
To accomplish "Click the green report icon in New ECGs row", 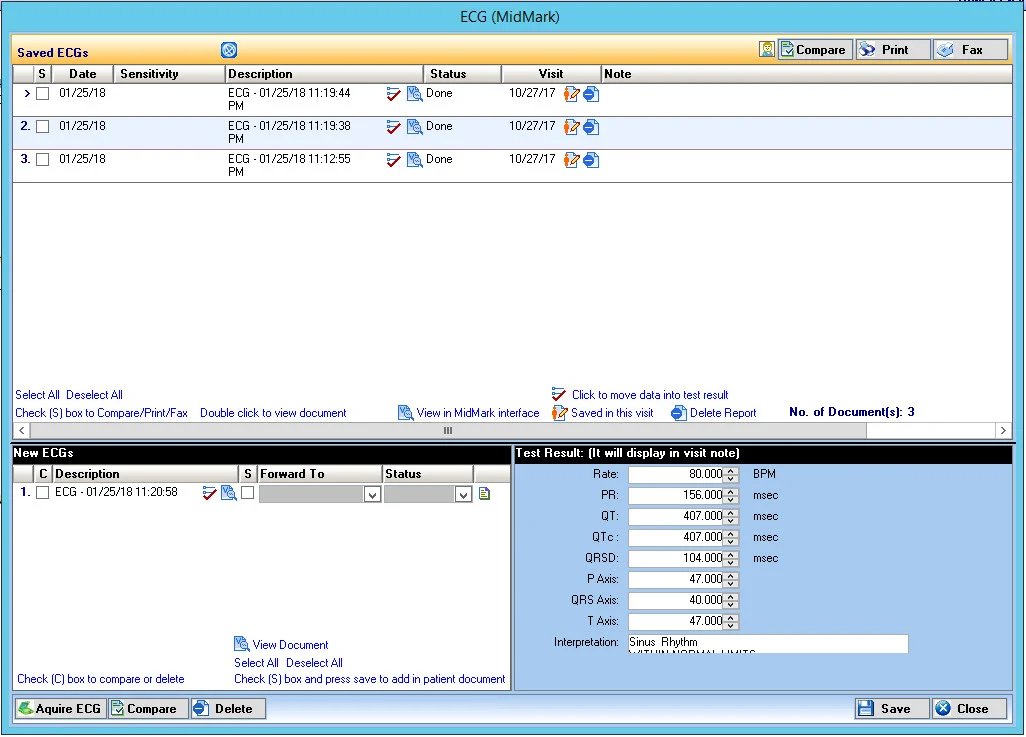I will point(484,493).
